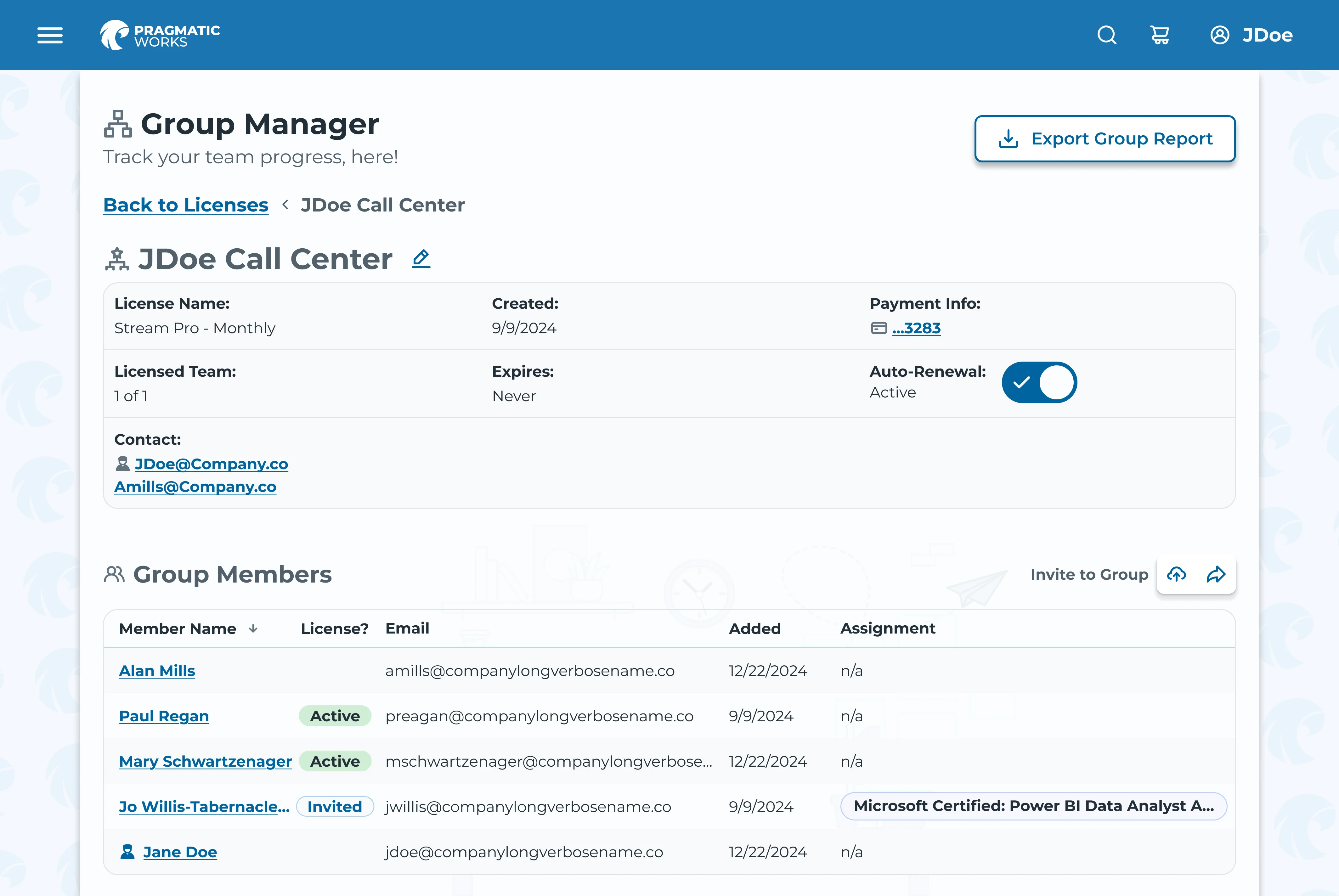Click the Assignment column header
The width and height of the screenshot is (1339, 896).
[x=888, y=628]
